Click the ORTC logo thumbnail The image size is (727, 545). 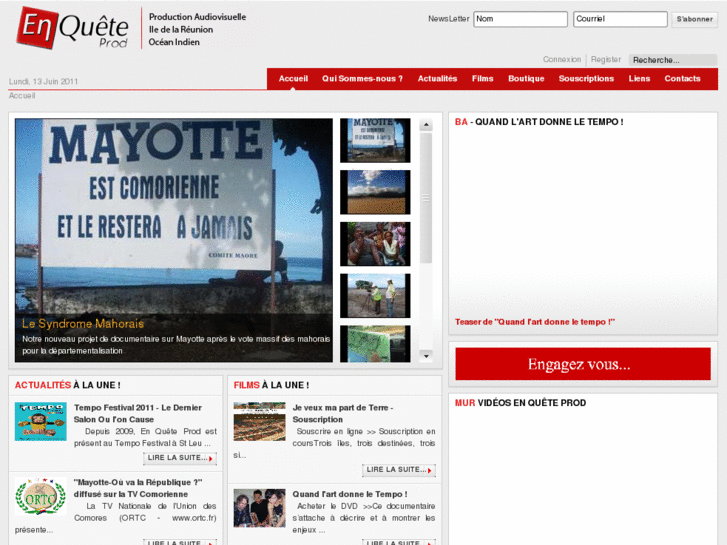coord(41,496)
